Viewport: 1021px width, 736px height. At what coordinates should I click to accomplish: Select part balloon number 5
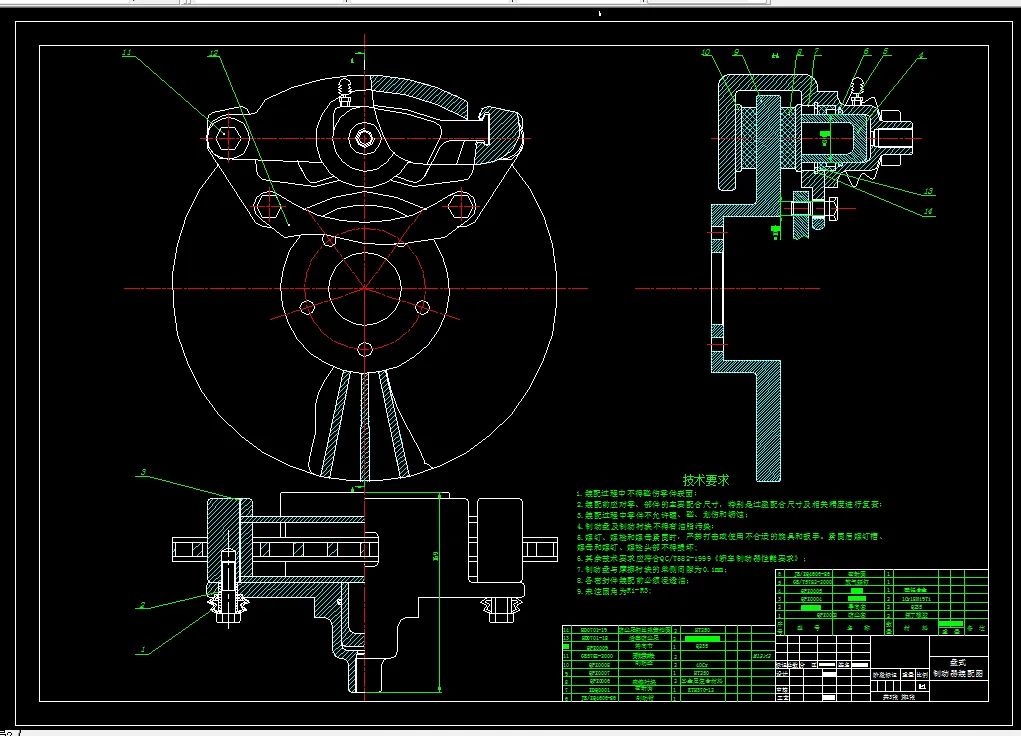coord(886,51)
